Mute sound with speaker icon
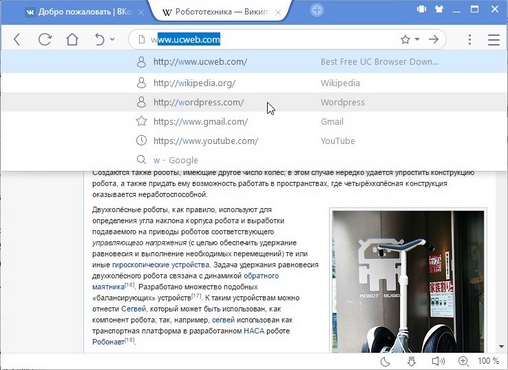 pos(438,361)
